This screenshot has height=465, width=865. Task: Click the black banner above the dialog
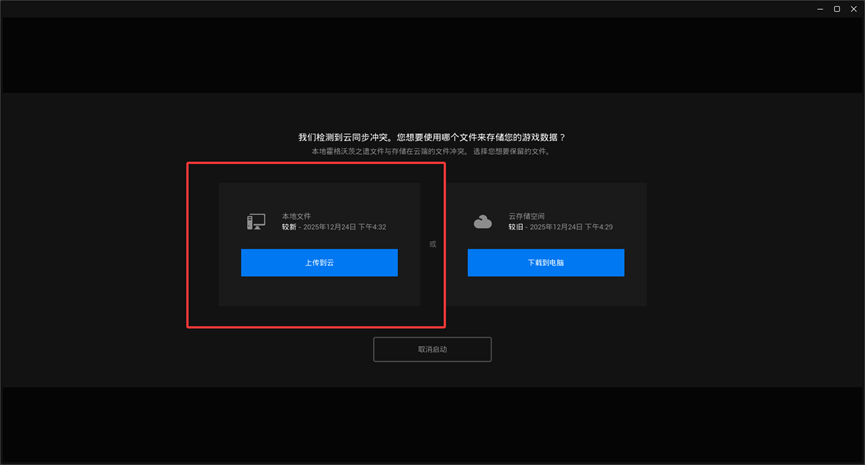pyautogui.click(x=432, y=55)
